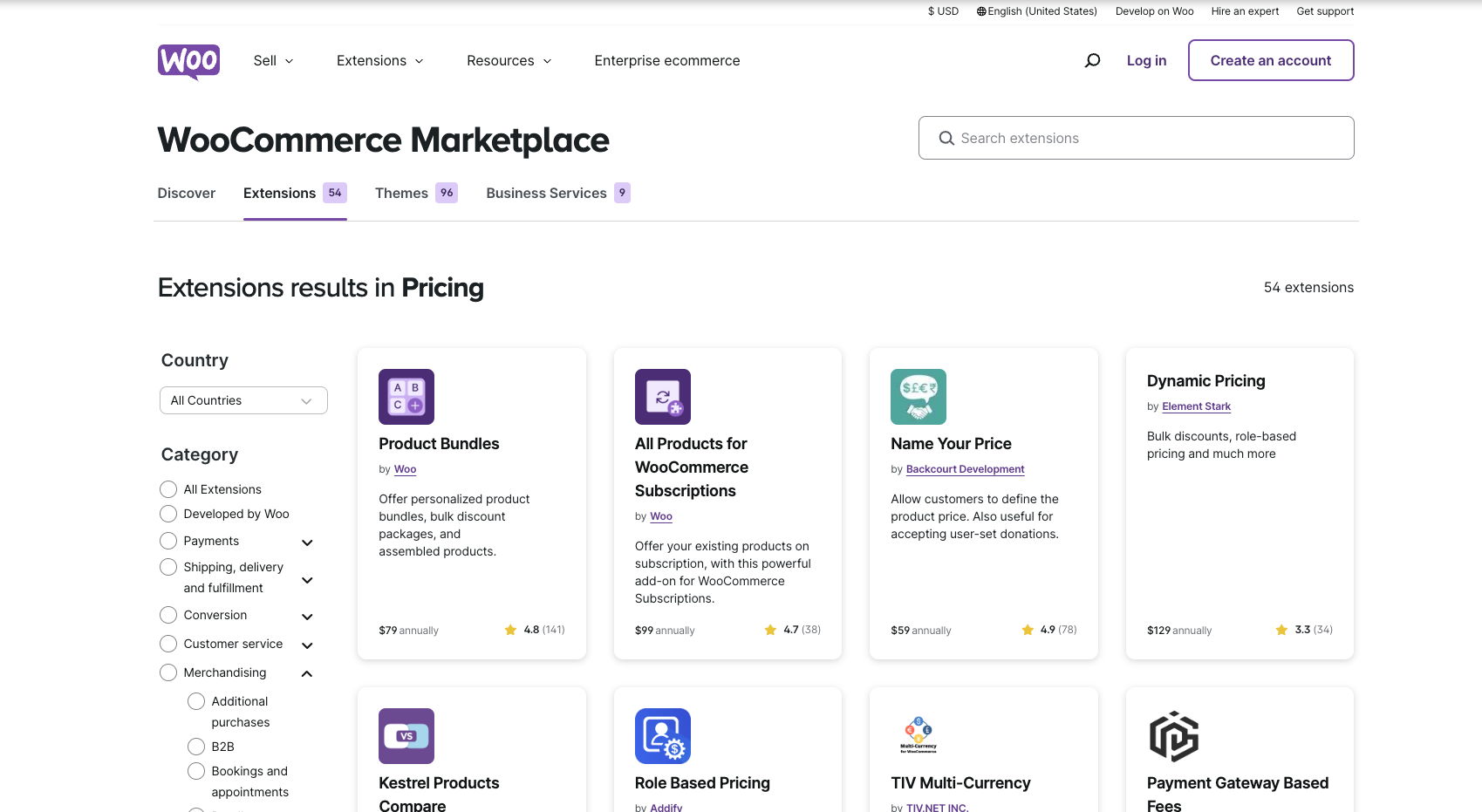Open Enterprise ecommerce menu item

click(667, 60)
